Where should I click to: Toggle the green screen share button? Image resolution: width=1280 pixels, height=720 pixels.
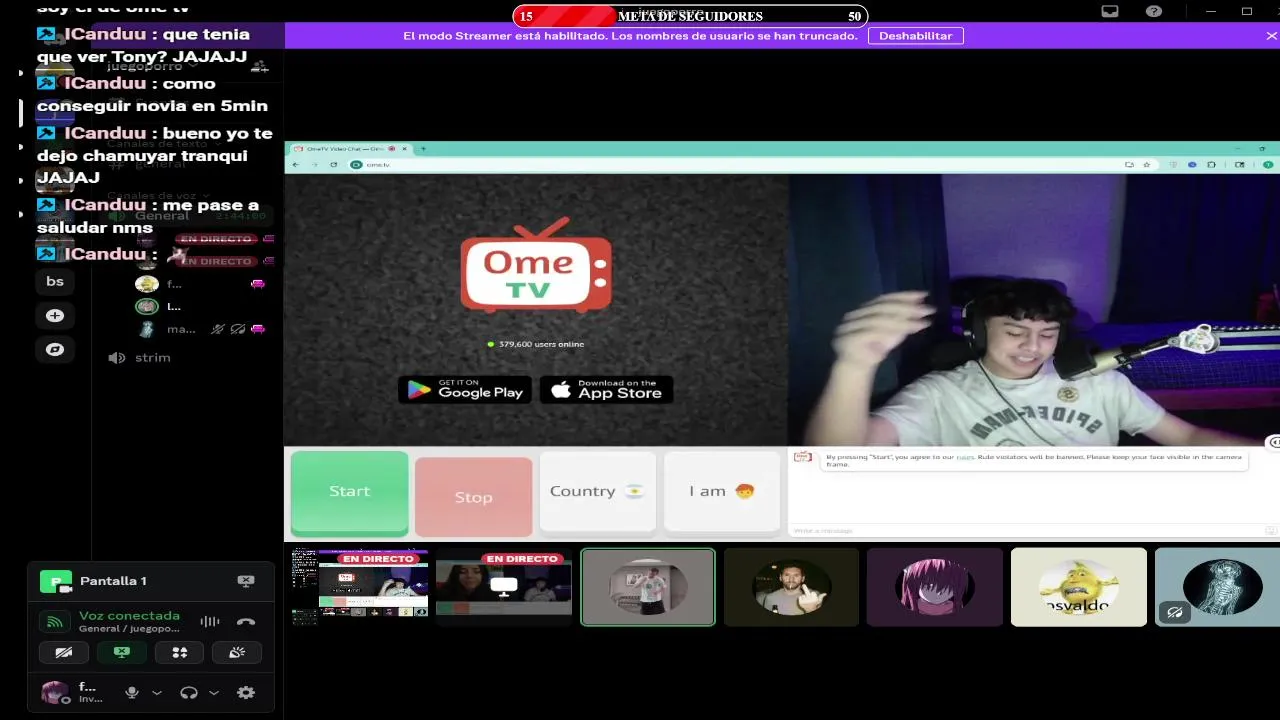[122, 652]
